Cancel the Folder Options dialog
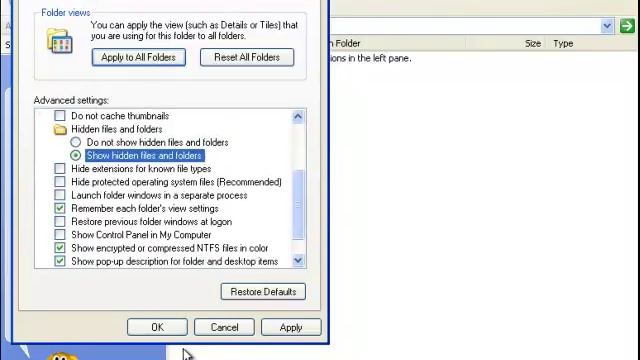The height and width of the screenshot is (360, 640). click(224, 327)
